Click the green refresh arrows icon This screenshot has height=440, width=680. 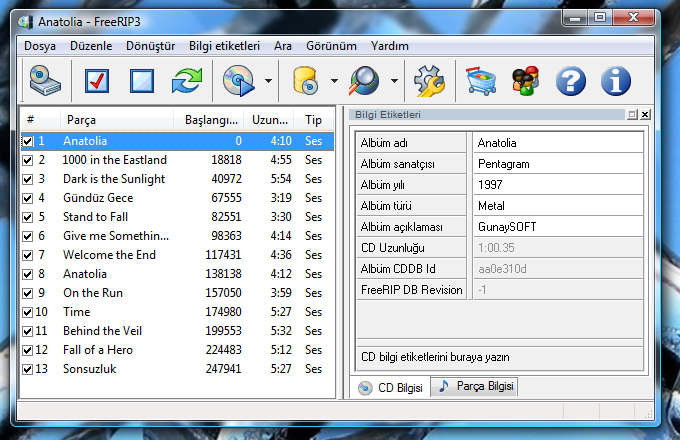(187, 81)
